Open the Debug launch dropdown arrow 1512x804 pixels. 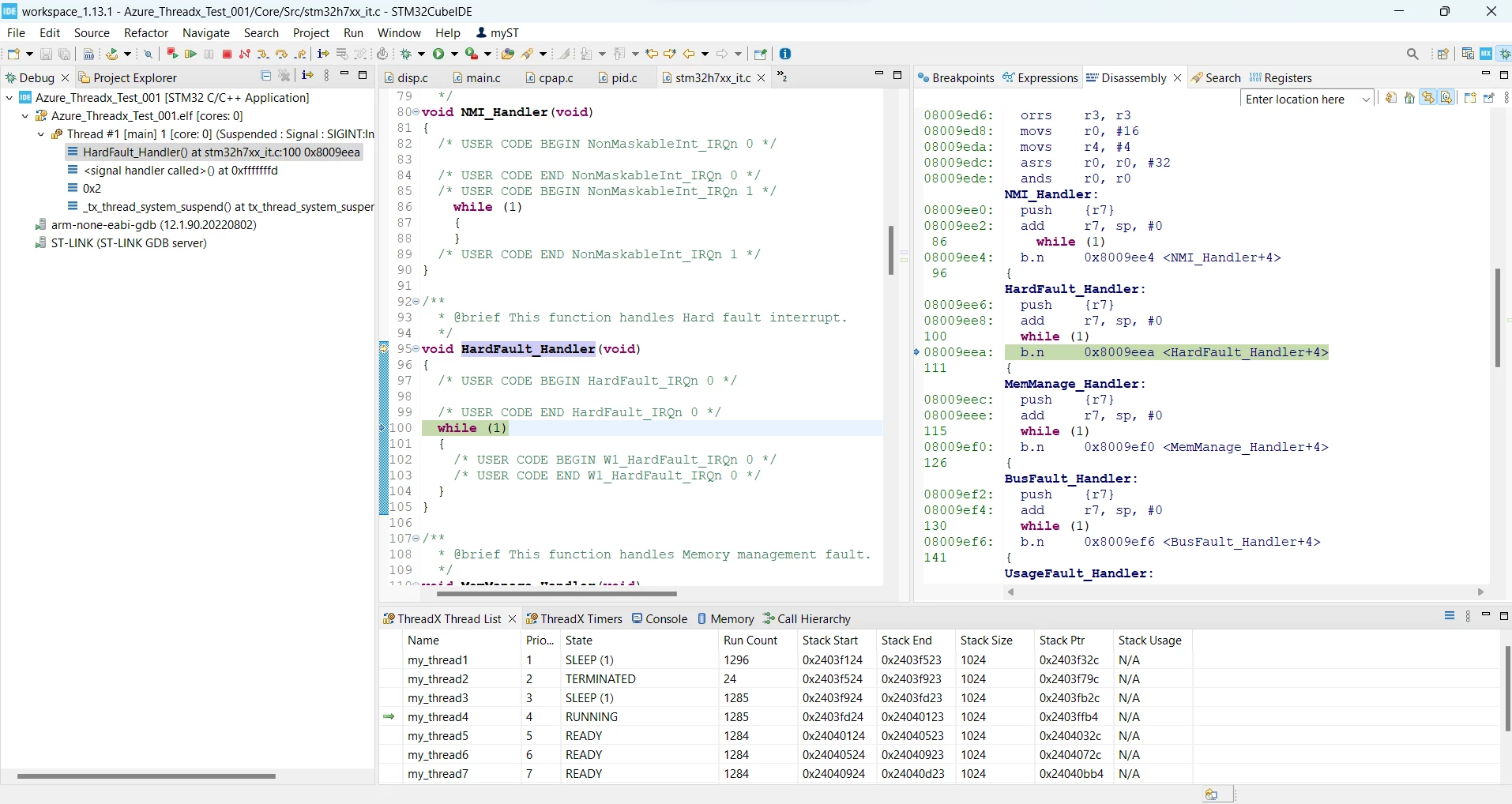pyautogui.click(x=421, y=54)
